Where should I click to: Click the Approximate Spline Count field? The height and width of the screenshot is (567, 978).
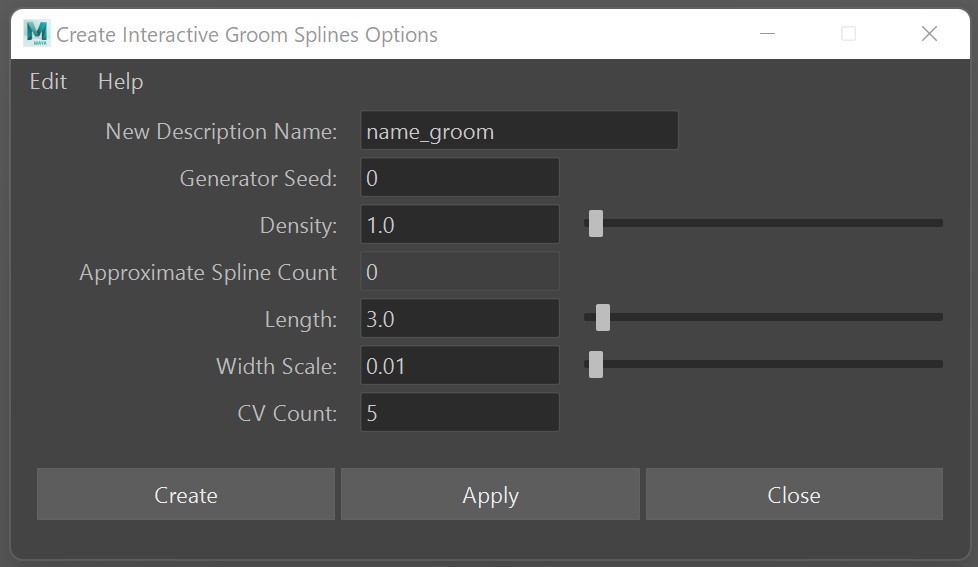[459, 272]
